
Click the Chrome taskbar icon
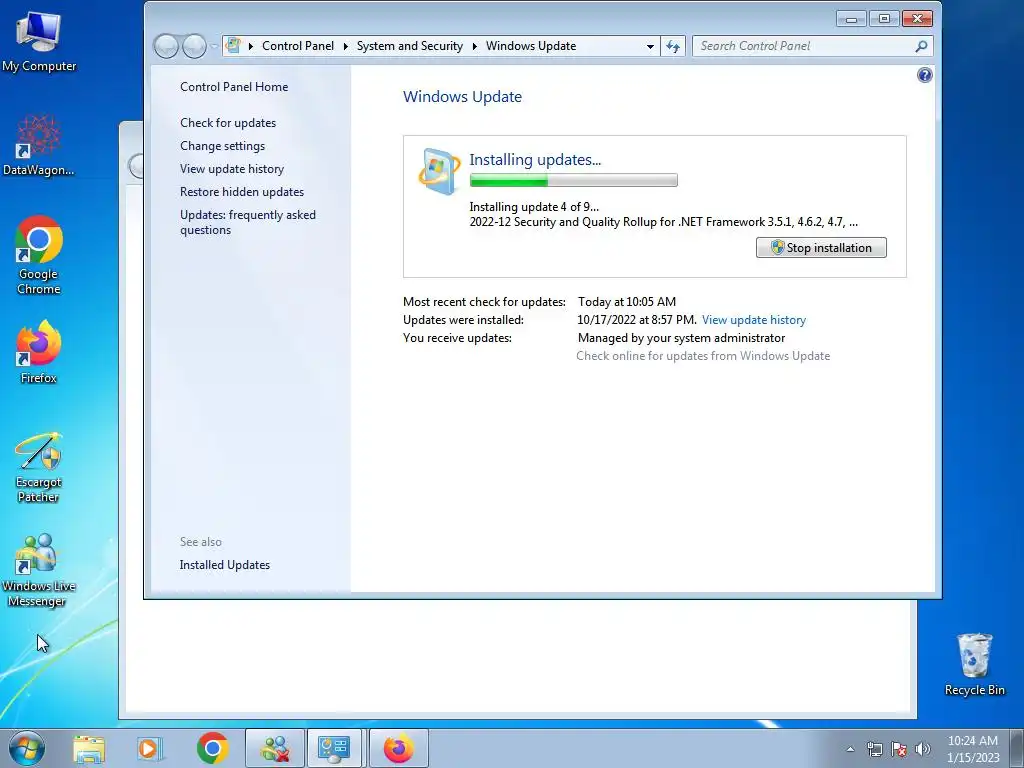pos(212,748)
